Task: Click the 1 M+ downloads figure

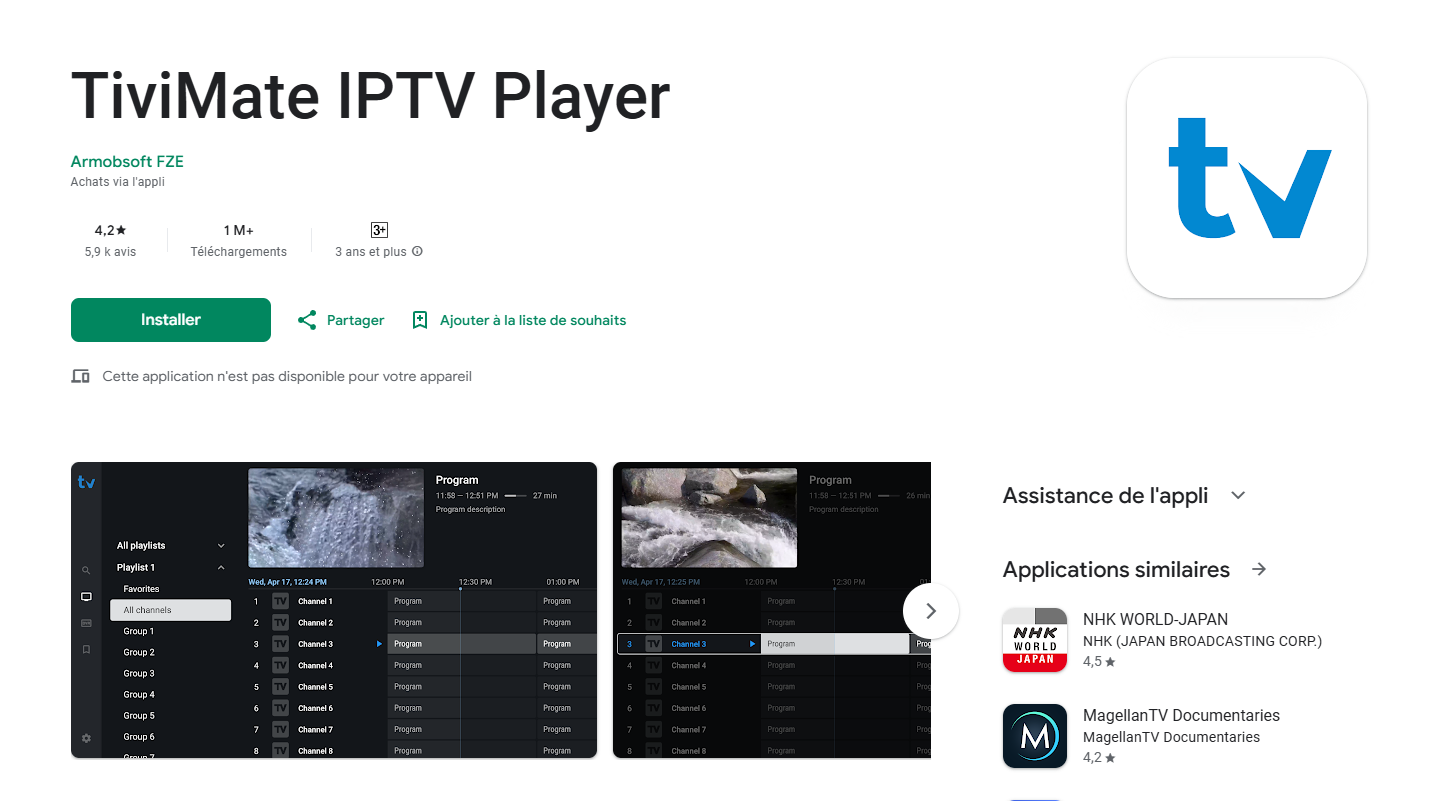Action: tap(238, 230)
